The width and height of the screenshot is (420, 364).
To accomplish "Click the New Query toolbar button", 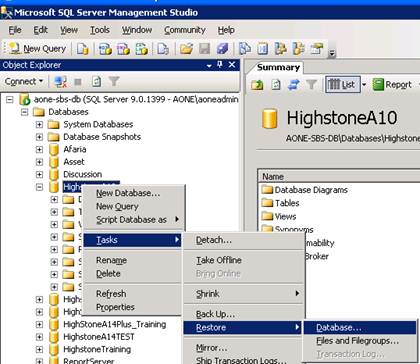I will pyautogui.click(x=37, y=49).
